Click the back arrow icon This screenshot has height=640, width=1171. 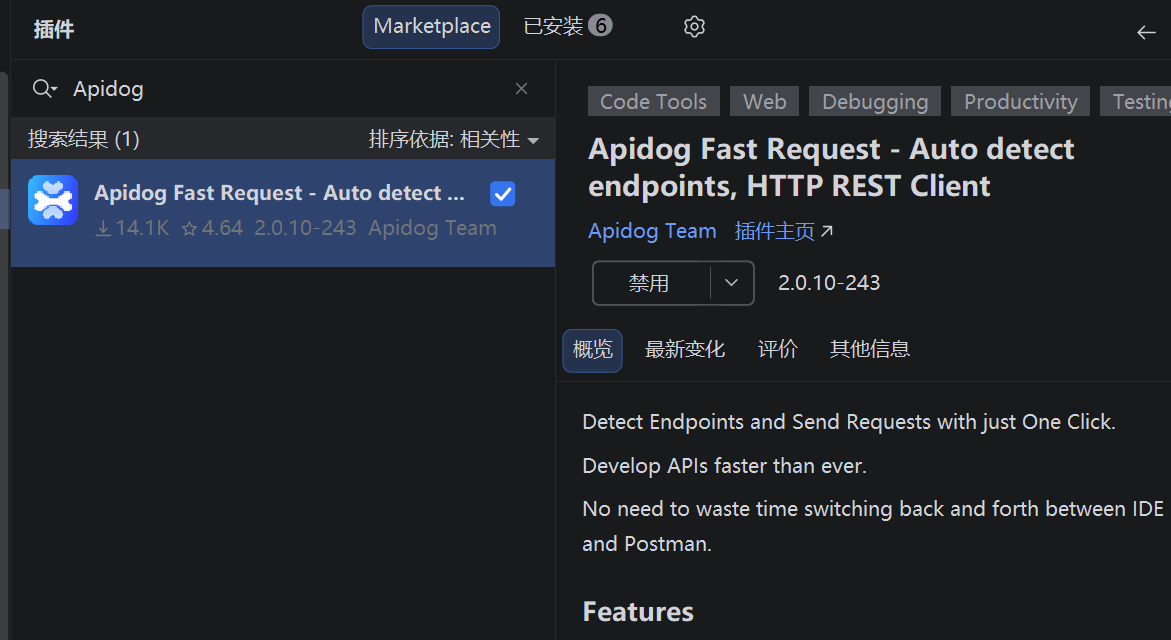point(1146,32)
